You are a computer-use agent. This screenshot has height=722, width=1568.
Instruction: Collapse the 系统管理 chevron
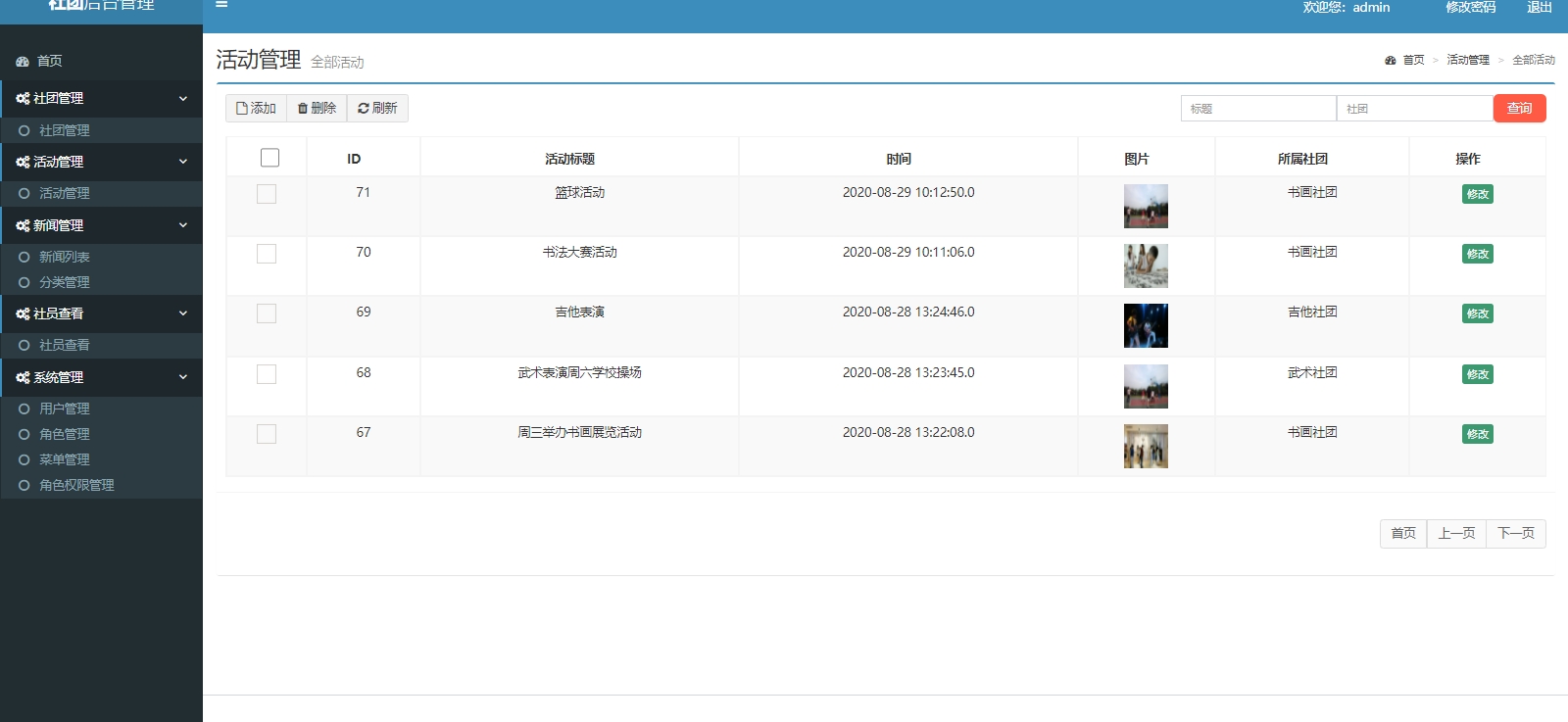pyautogui.click(x=182, y=377)
